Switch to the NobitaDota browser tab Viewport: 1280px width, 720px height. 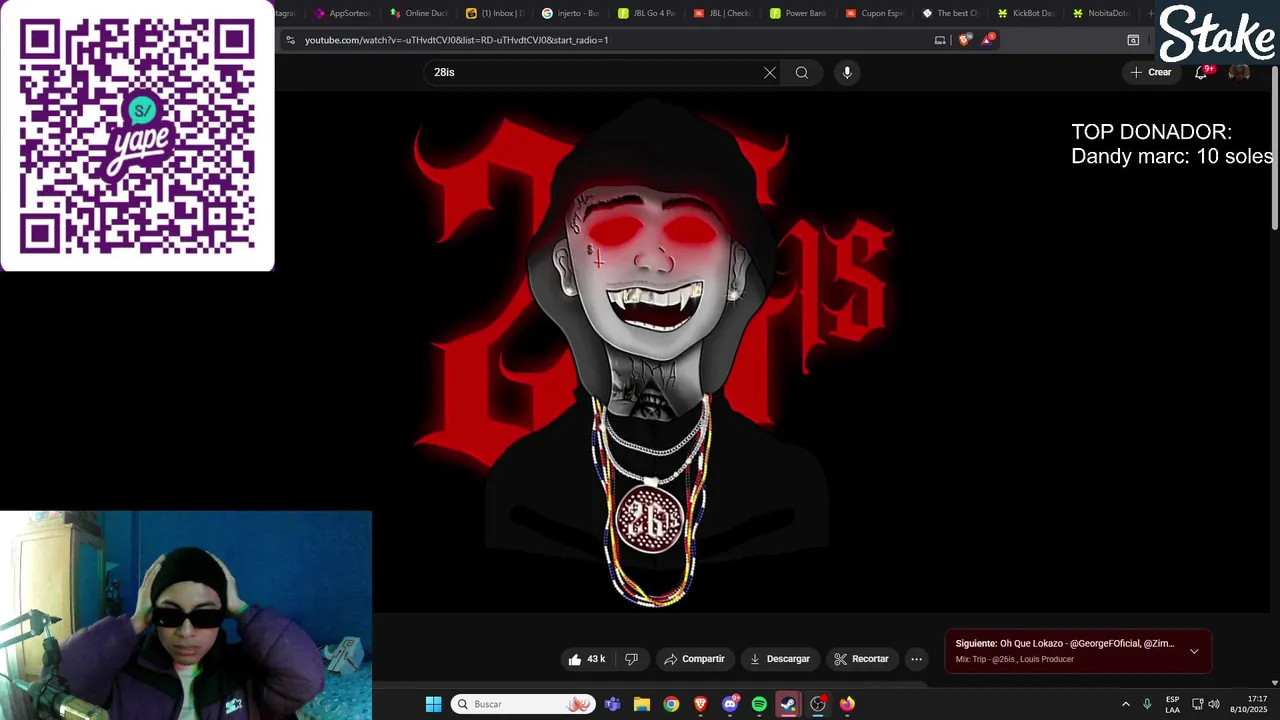[1101, 13]
